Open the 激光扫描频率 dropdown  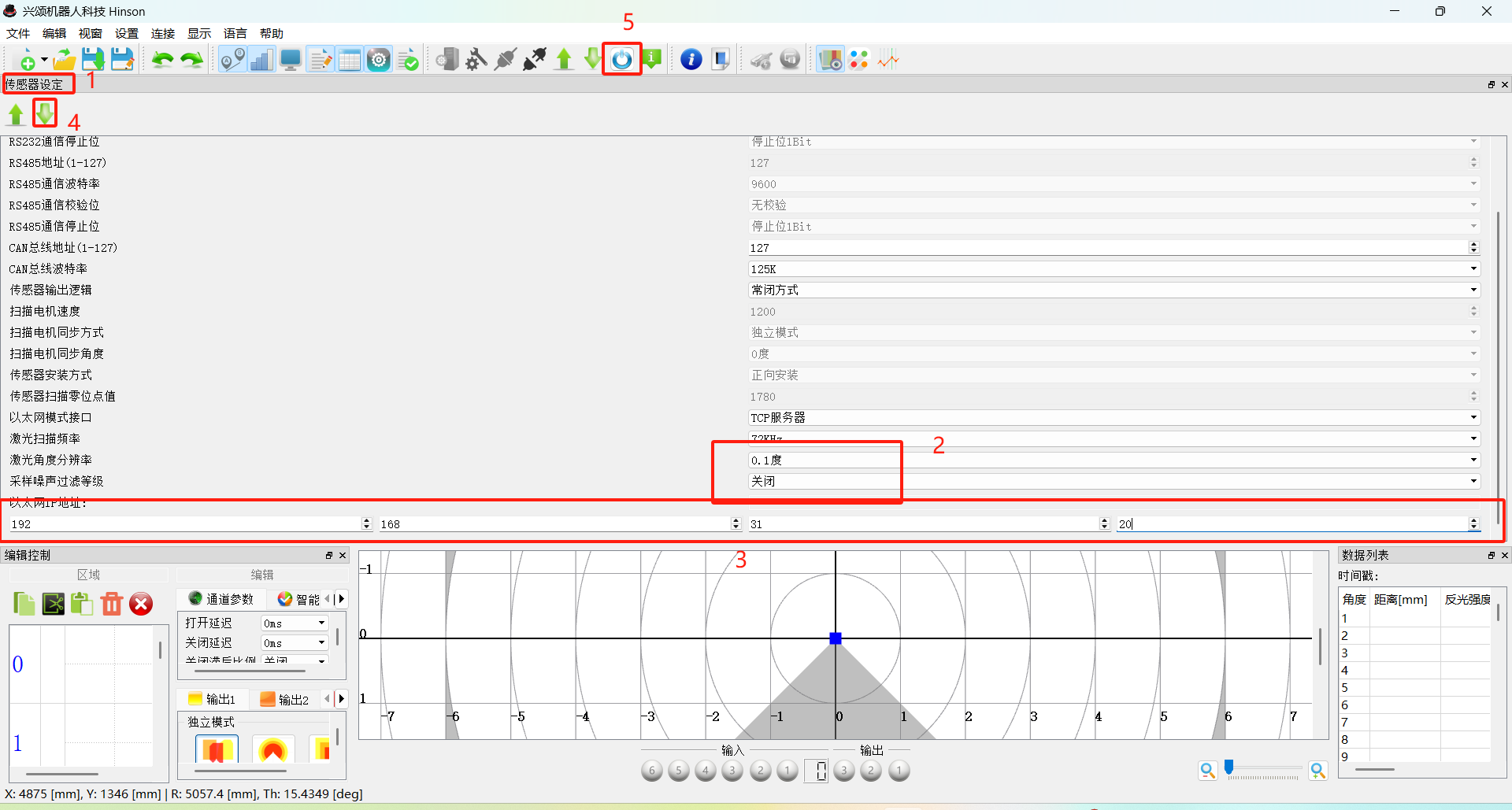1114,439
